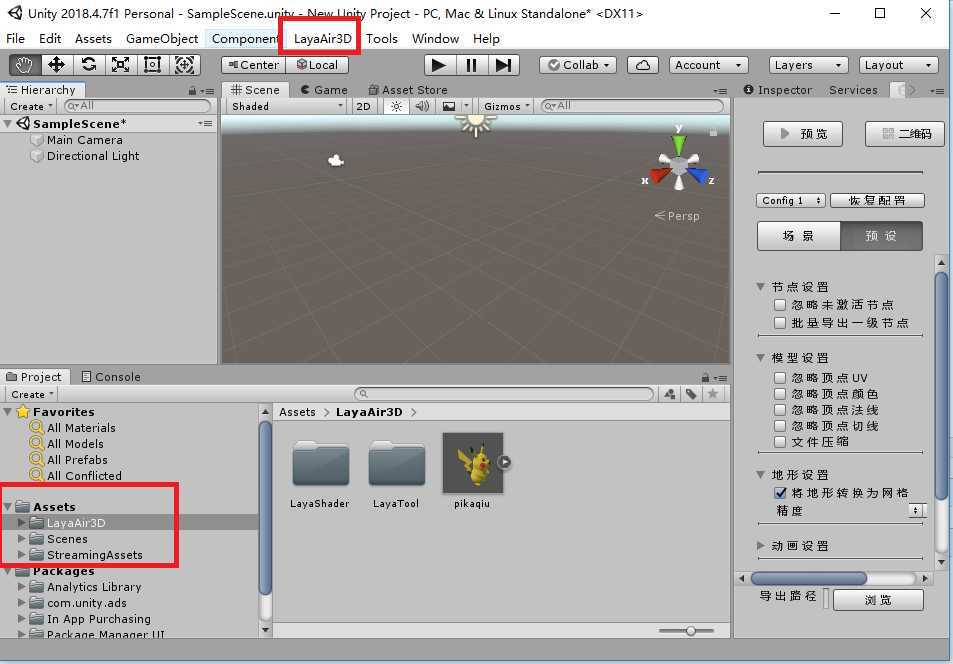This screenshot has height=664, width=953.
Task: Start Play mode
Action: click(x=438, y=65)
